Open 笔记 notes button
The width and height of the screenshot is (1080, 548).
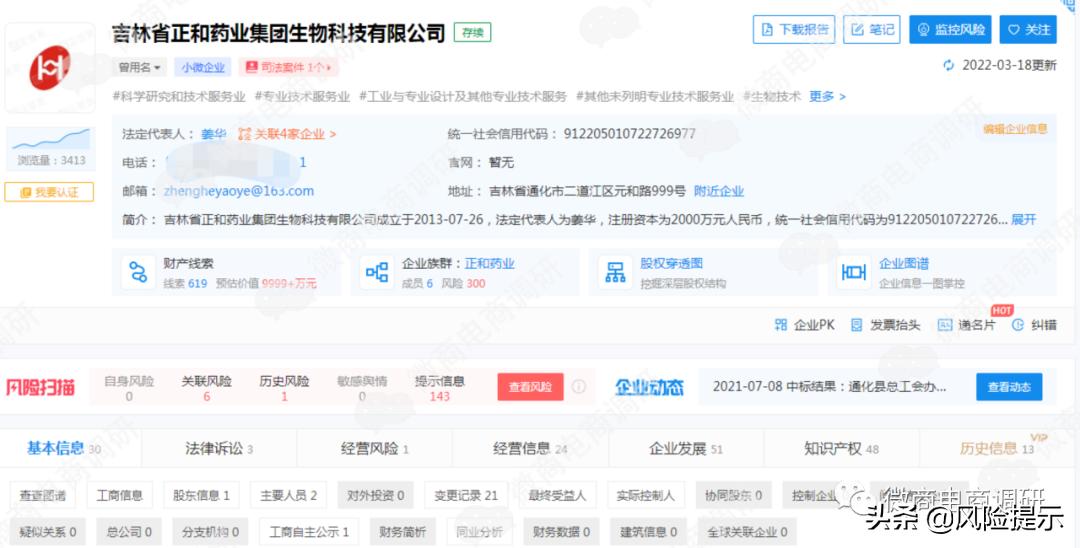click(x=872, y=30)
